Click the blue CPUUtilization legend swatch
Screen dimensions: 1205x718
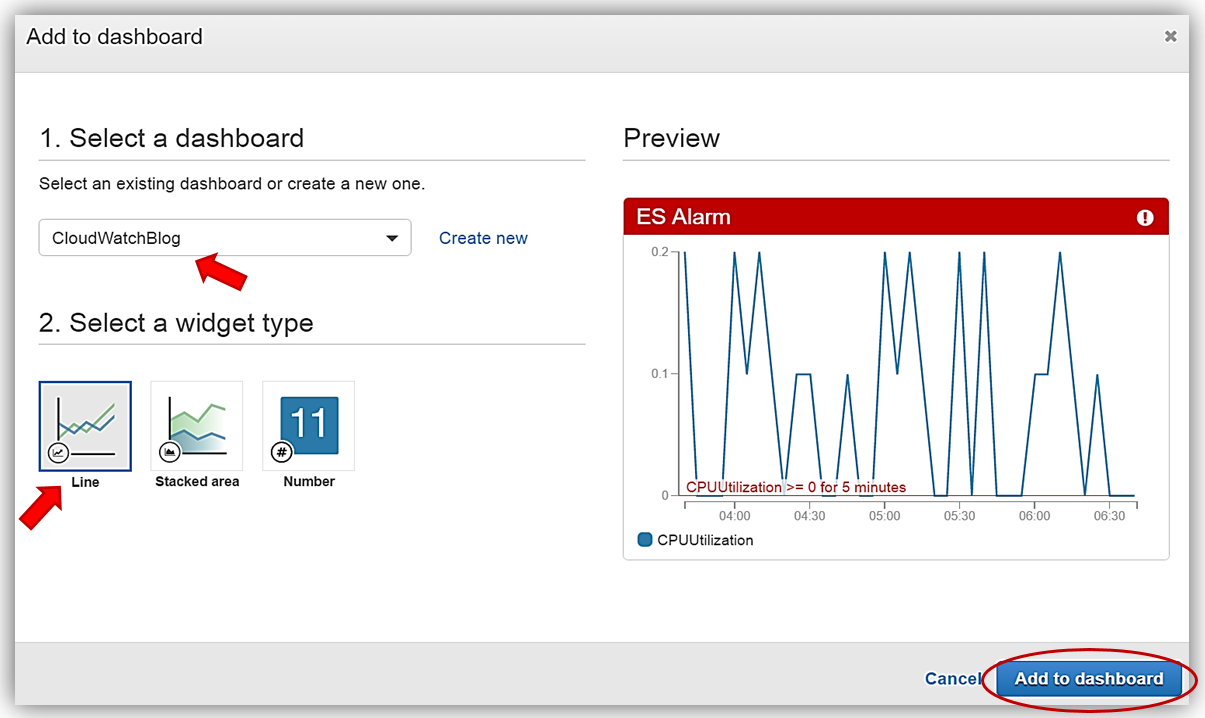click(x=645, y=540)
